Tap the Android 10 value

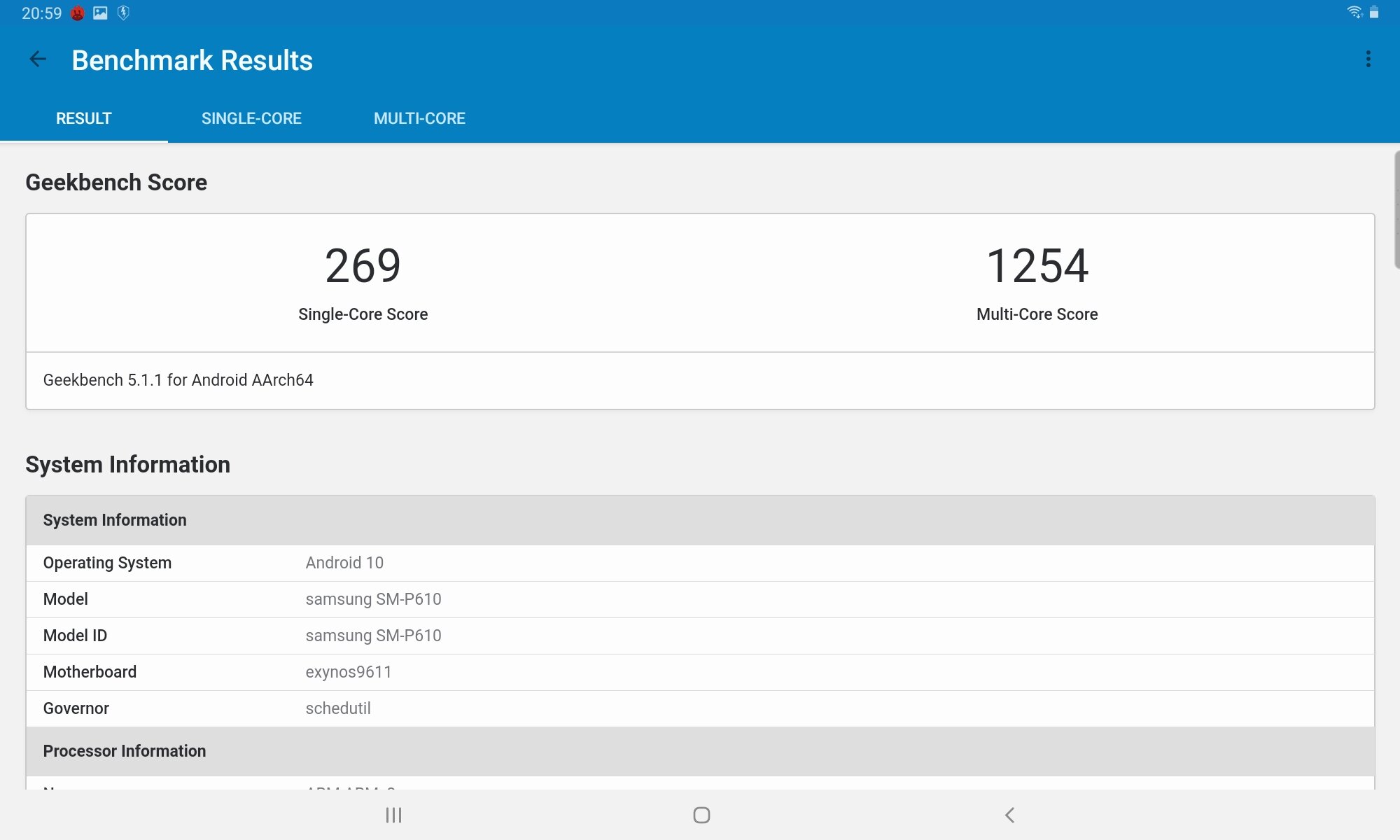pos(344,563)
